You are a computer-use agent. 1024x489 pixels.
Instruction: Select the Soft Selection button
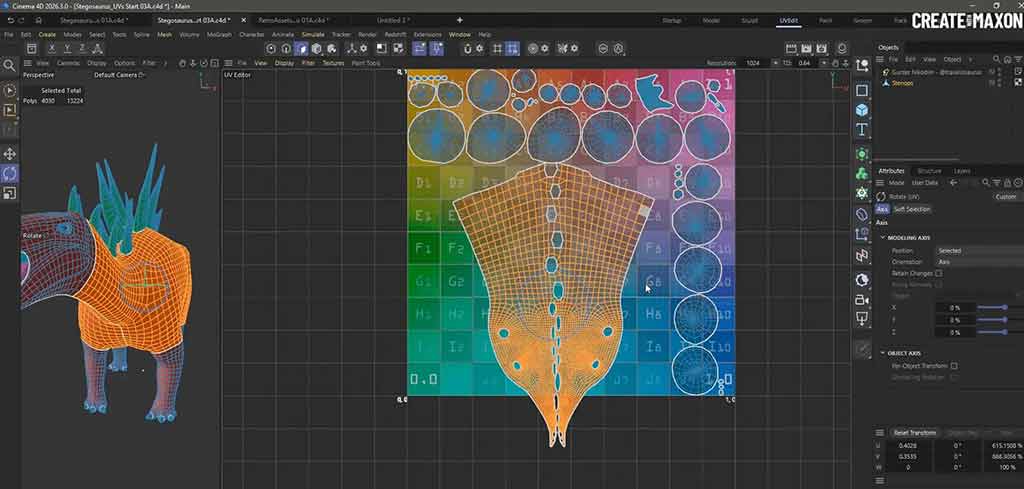(x=912, y=209)
